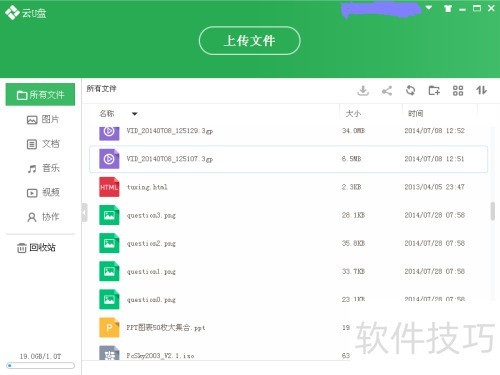Click the 所有文件 breadcrumb above the list

pos(101,89)
